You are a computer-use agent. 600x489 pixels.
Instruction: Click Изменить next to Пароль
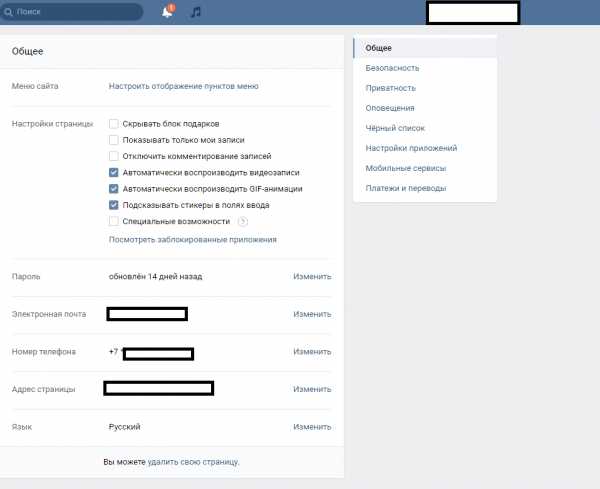pyautogui.click(x=312, y=276)
